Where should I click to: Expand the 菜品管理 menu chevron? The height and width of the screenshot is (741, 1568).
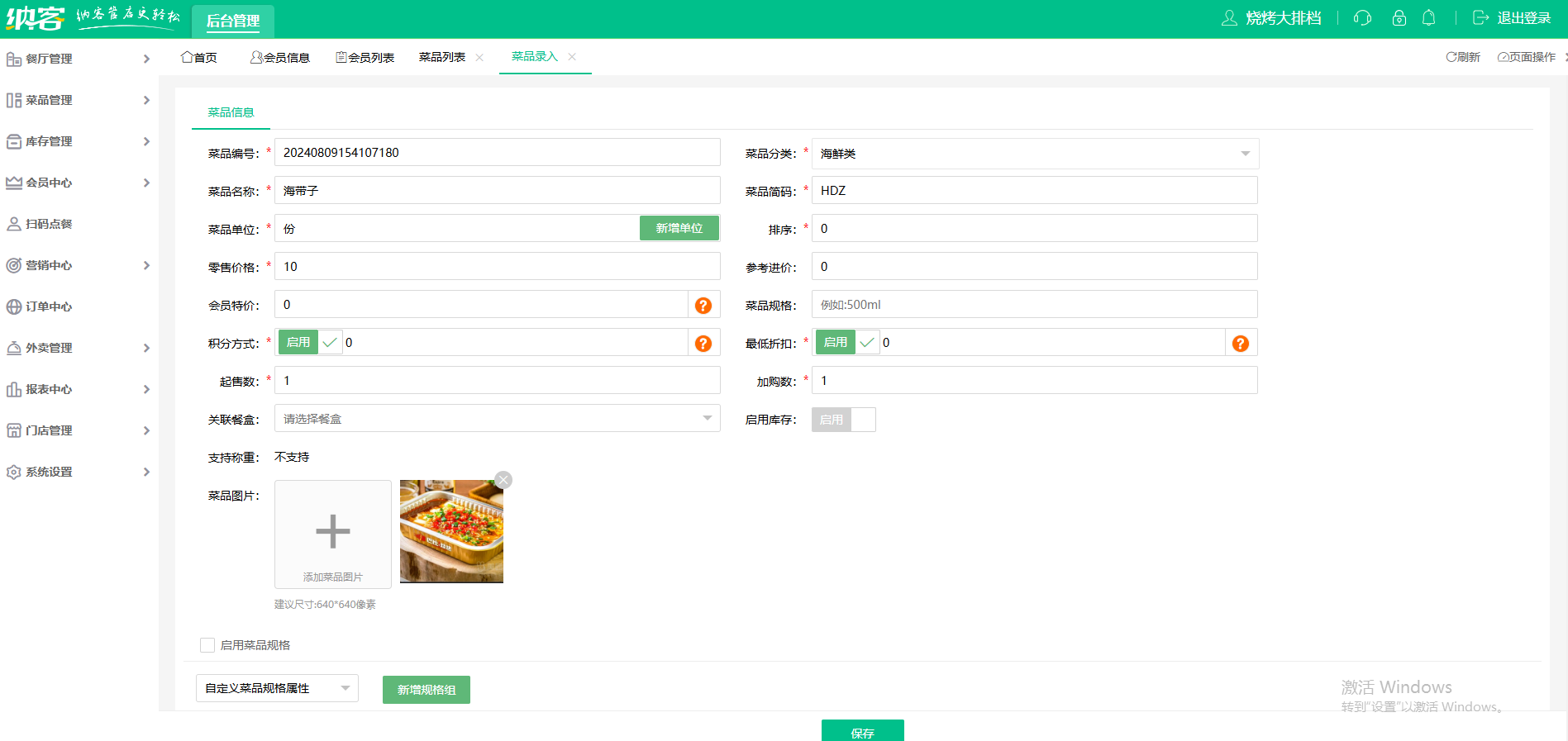pos(146,100)
